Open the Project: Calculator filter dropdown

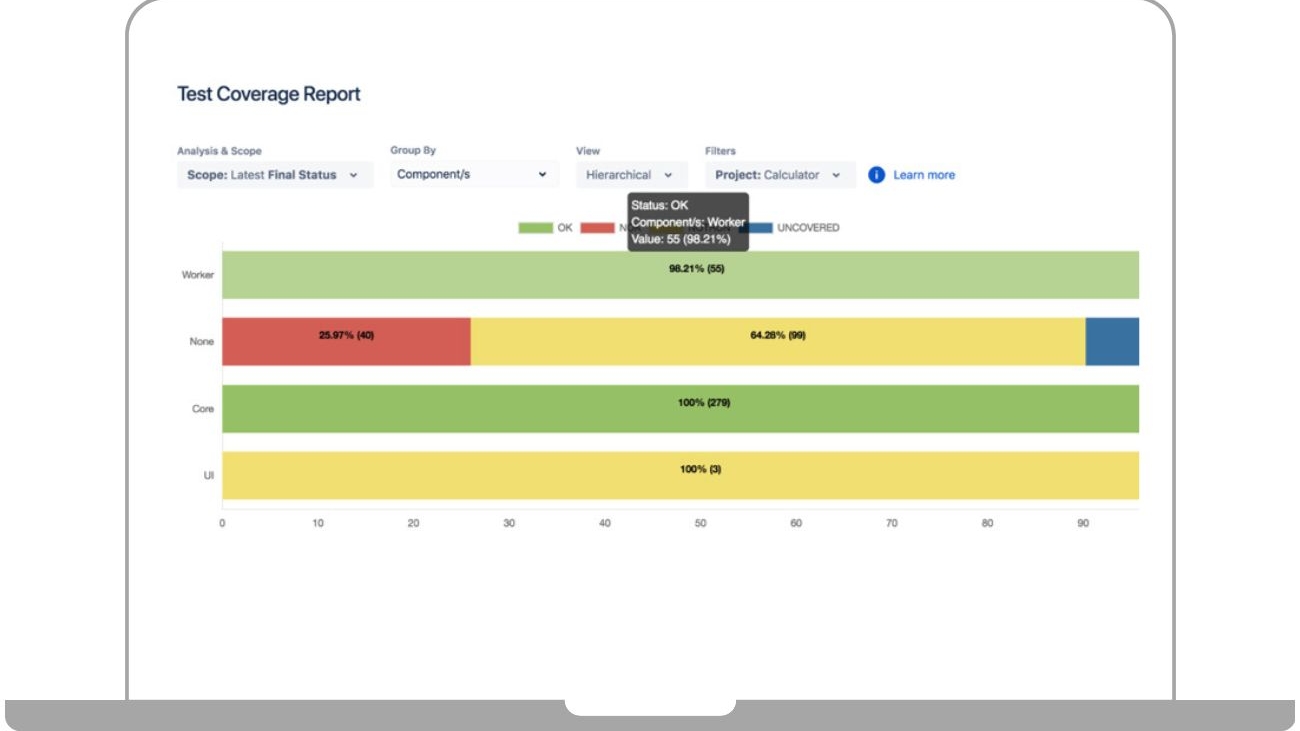(x=778, y=175)
